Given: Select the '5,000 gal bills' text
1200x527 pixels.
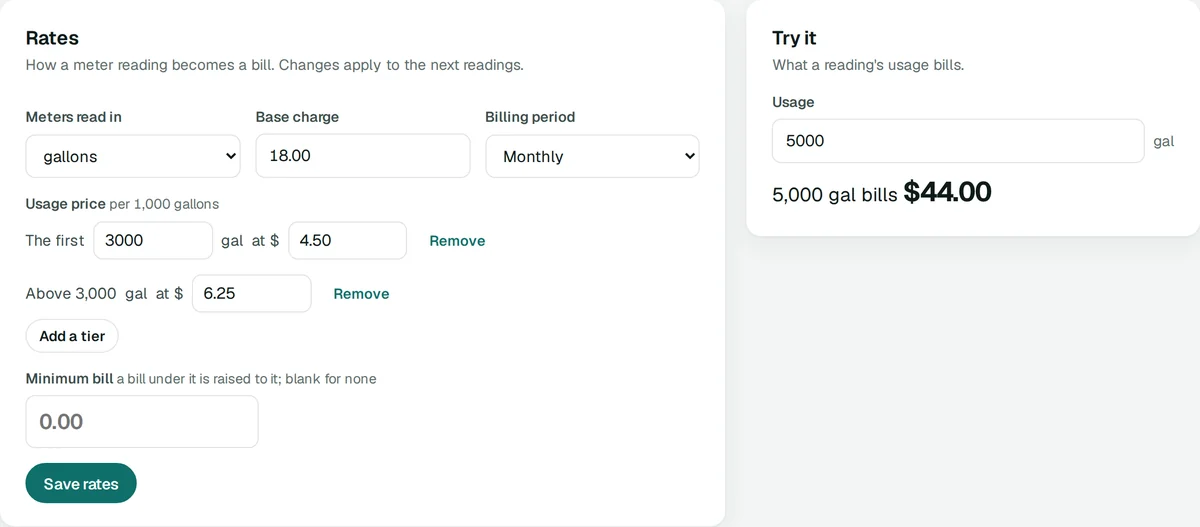Looking at the screenshot, I should [835, 195].
